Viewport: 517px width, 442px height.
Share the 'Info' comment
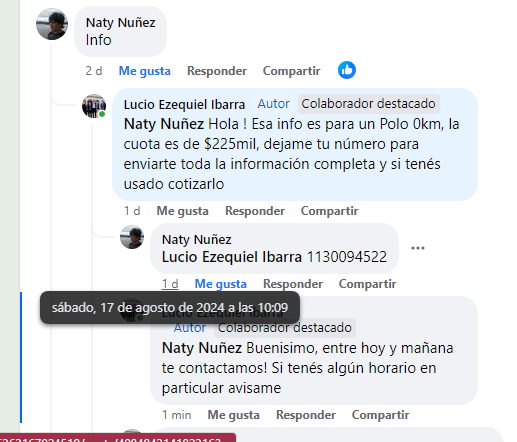point(291,71)
